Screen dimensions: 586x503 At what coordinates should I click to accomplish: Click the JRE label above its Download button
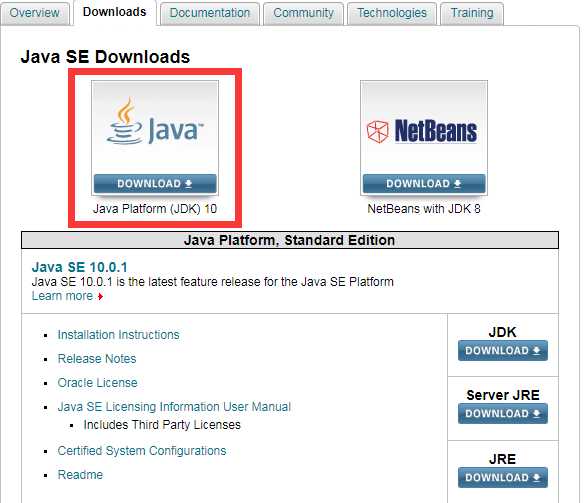coord(503,459)
